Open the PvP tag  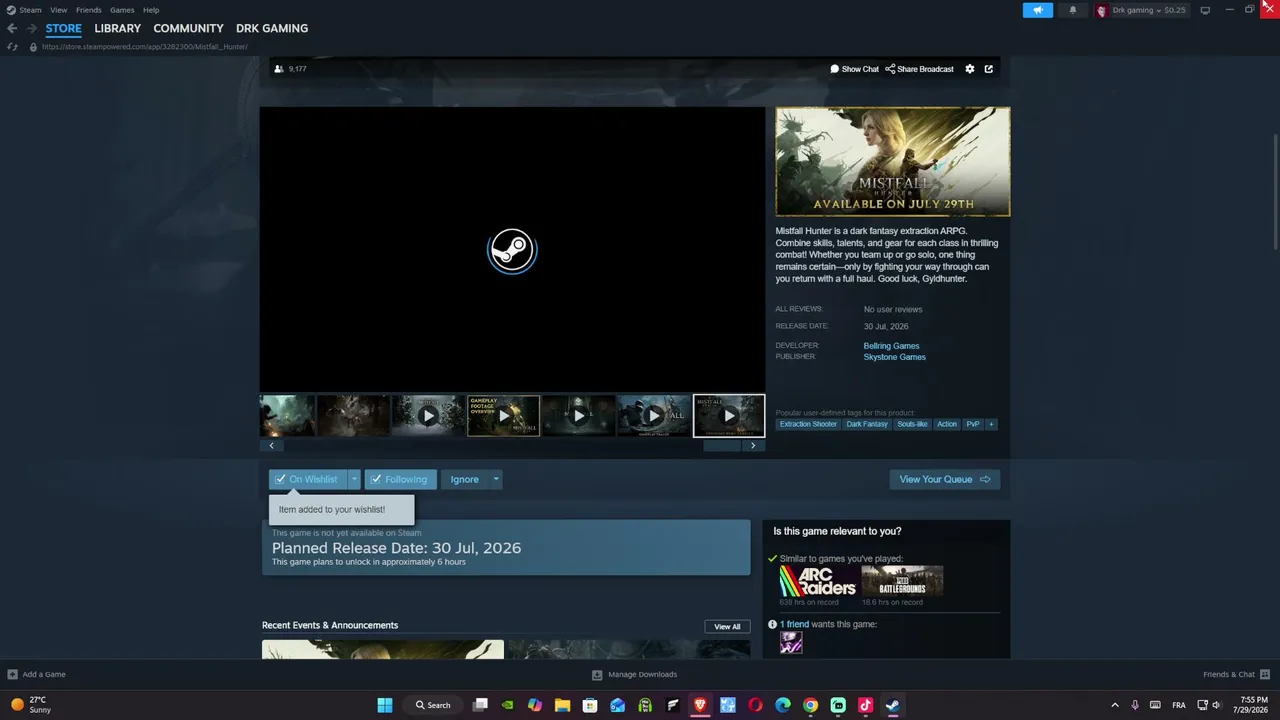coord(973,424)
